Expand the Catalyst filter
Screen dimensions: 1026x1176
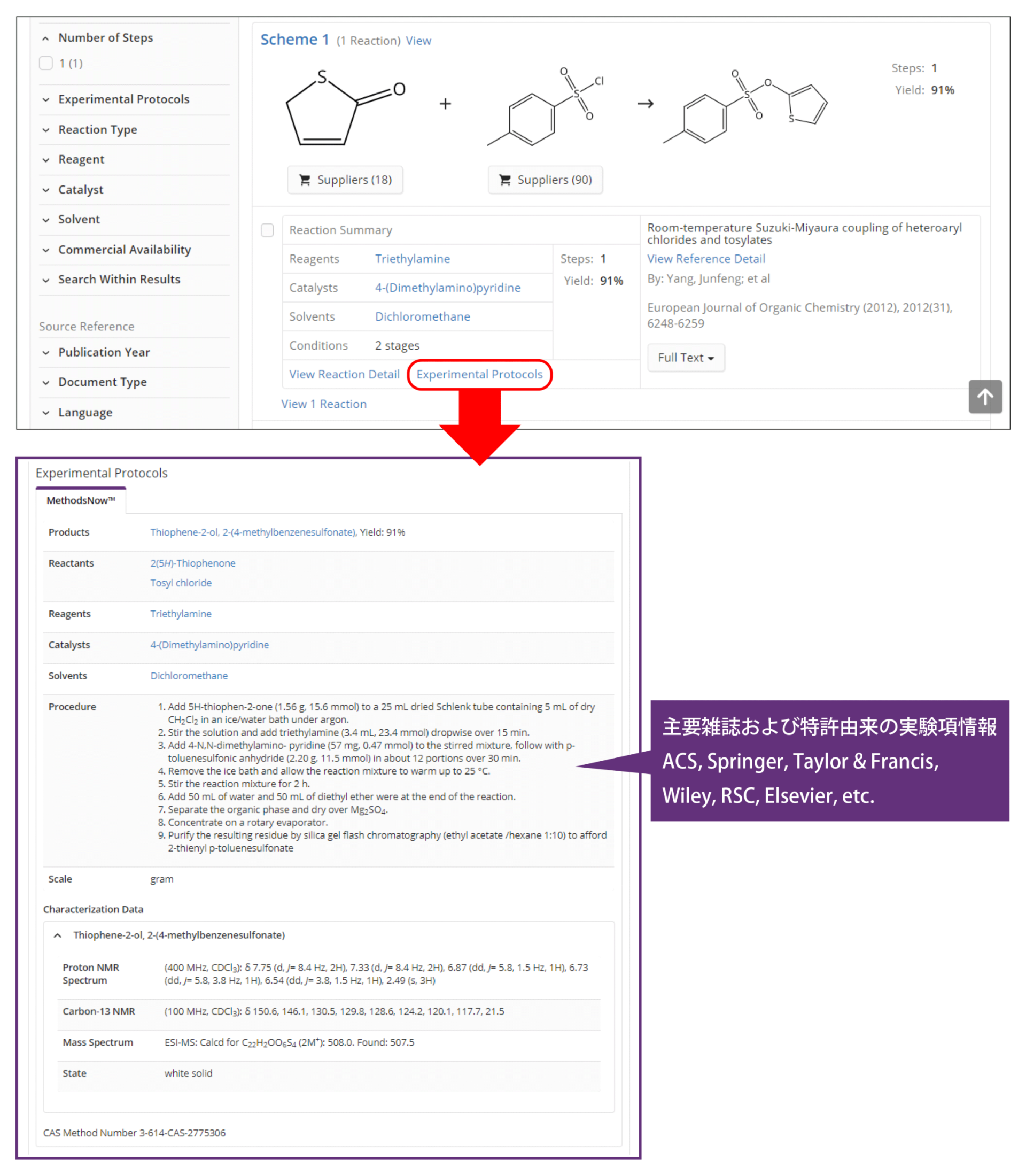click(x=46, y=190)
